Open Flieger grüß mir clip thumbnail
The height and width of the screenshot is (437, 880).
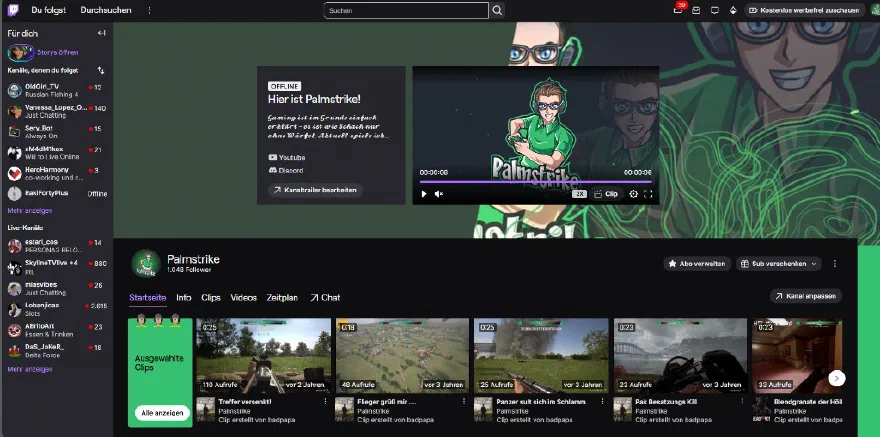(402, 356)
